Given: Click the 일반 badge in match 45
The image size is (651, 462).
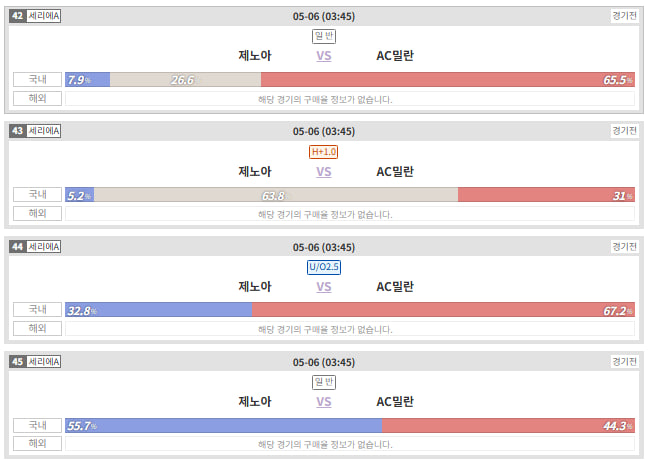Looking at the screenshot, I should (x=324, y=382).
